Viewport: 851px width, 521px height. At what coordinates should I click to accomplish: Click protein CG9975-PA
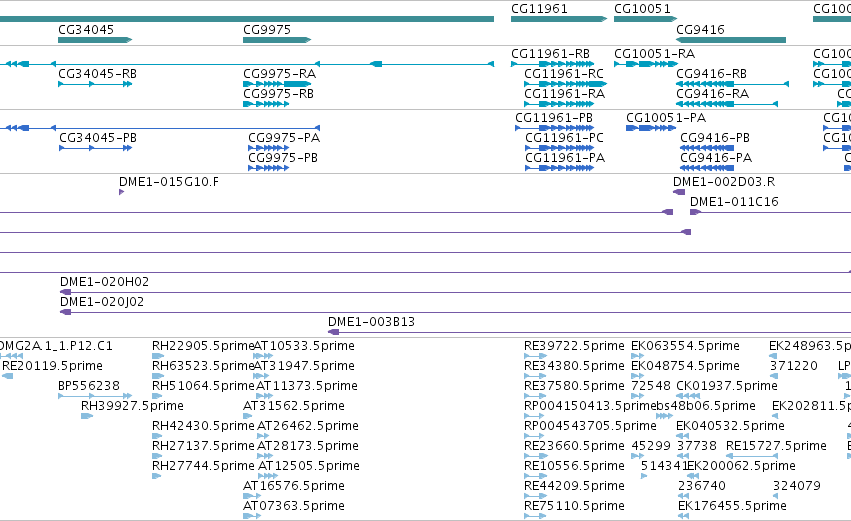tap(269, 148)
